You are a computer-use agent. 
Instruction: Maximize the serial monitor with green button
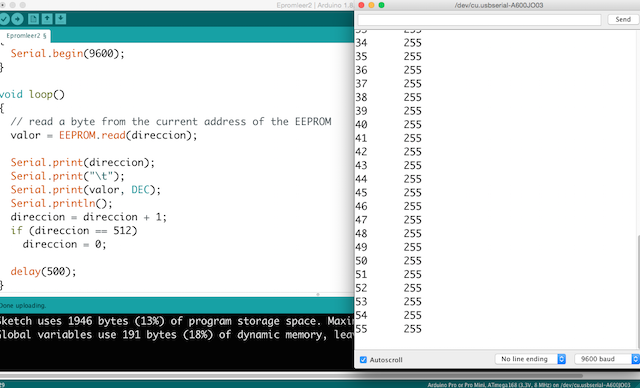[x=382, y=5]
